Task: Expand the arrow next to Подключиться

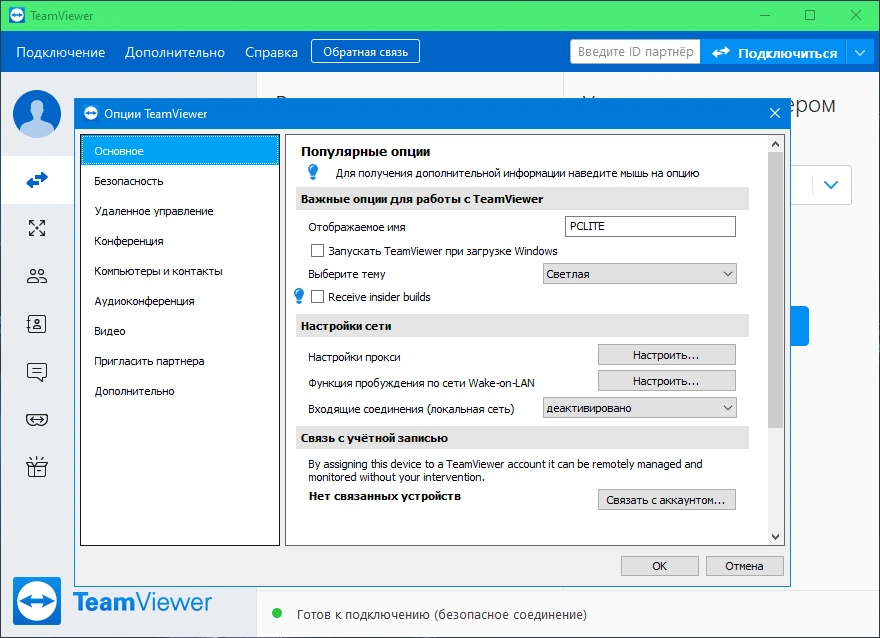Action: pos(860,53)
